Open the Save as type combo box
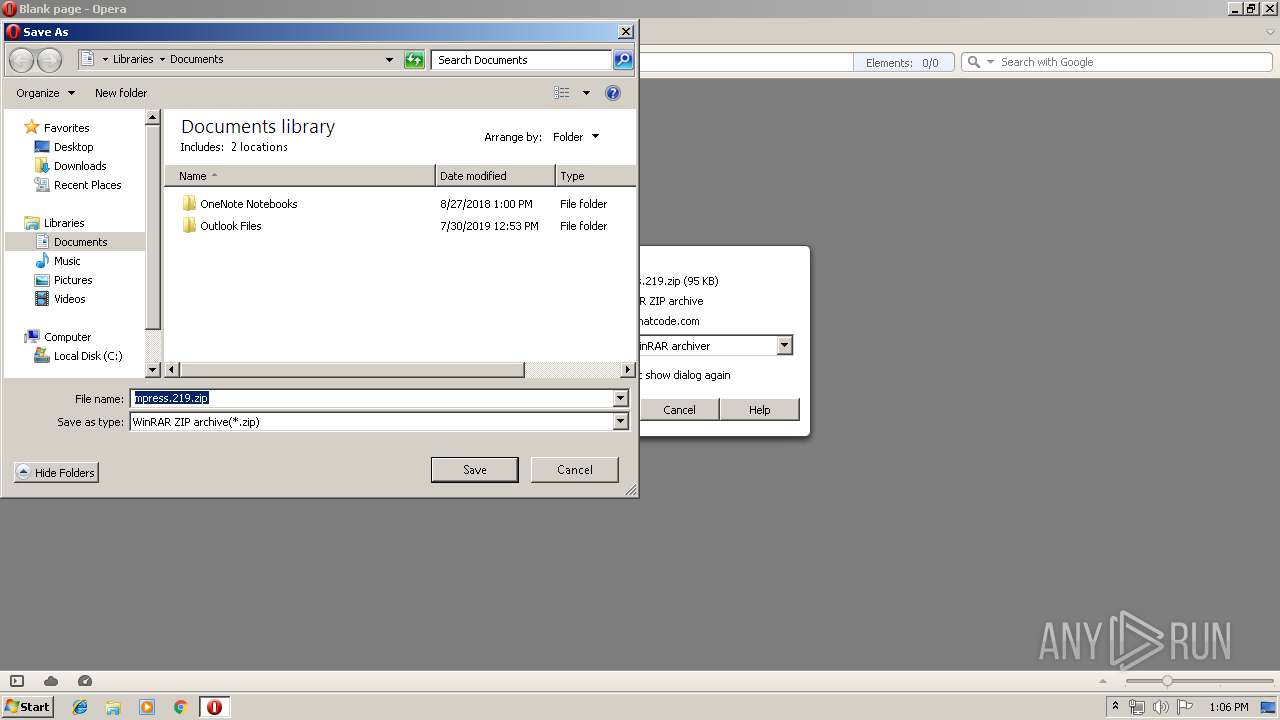 coord(379,422)
